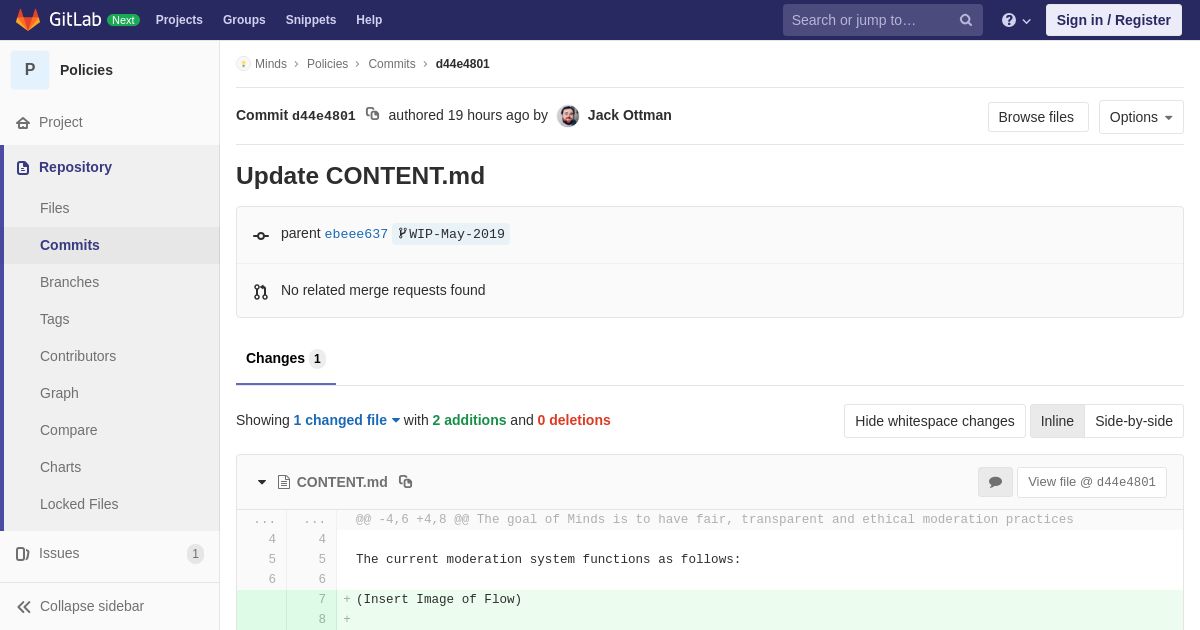Click the Policies project avatar P
Image resolution: width=1200 pixels, height=630 pixels.
pos(30,70)
